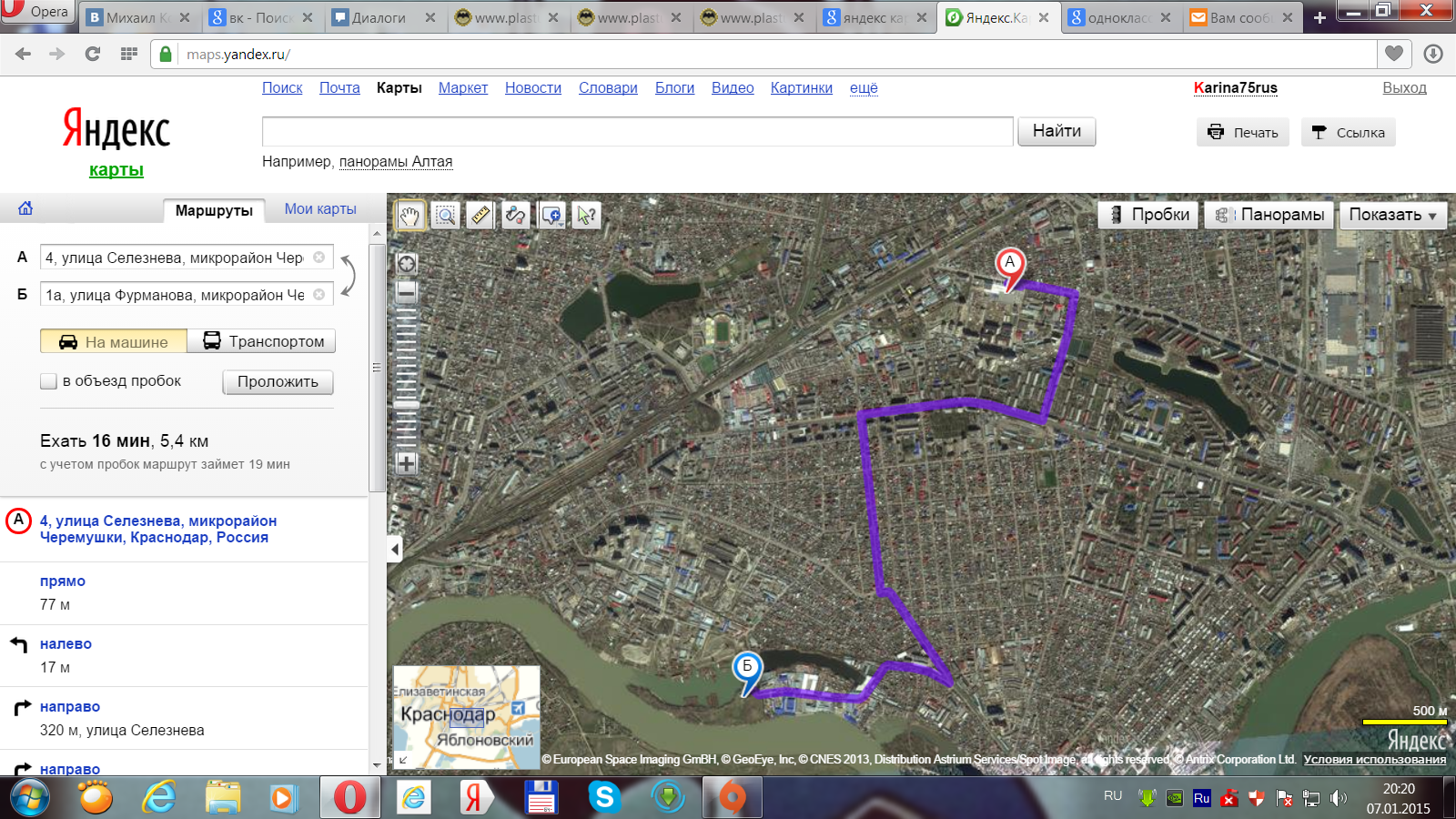Open the home icon tab in sidebar
Screen dimensions: 1456x819
25,208
